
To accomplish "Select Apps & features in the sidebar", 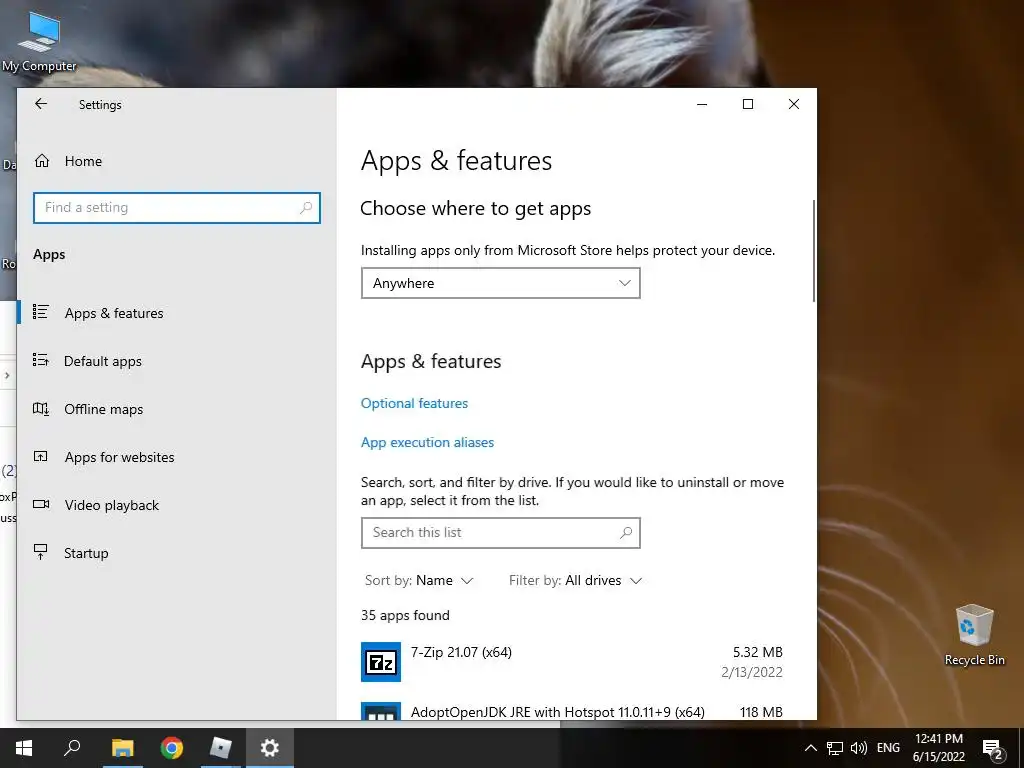I will tap(114, 313).
